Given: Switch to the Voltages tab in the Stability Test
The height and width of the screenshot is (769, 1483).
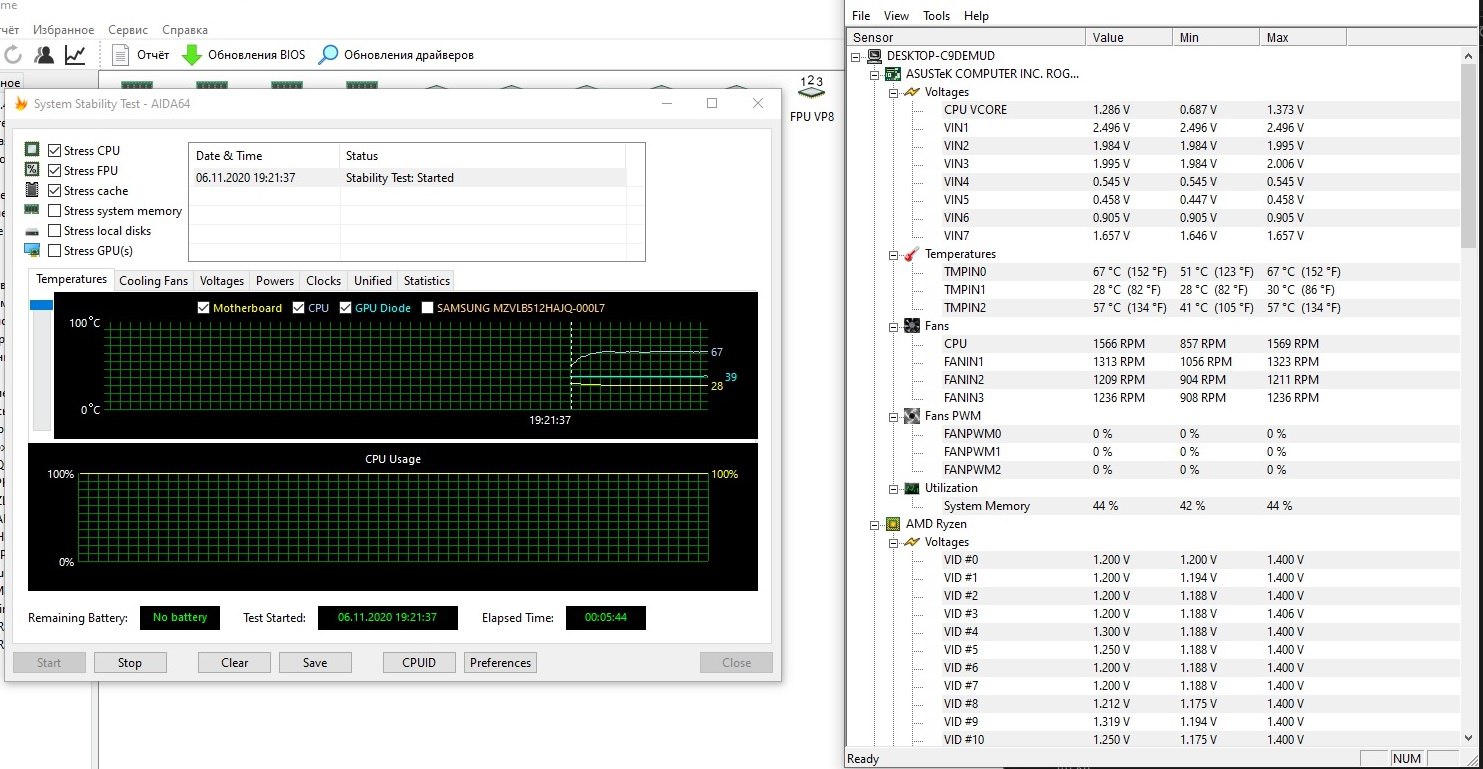Looking at the screenshot, I should click(221, 281).
